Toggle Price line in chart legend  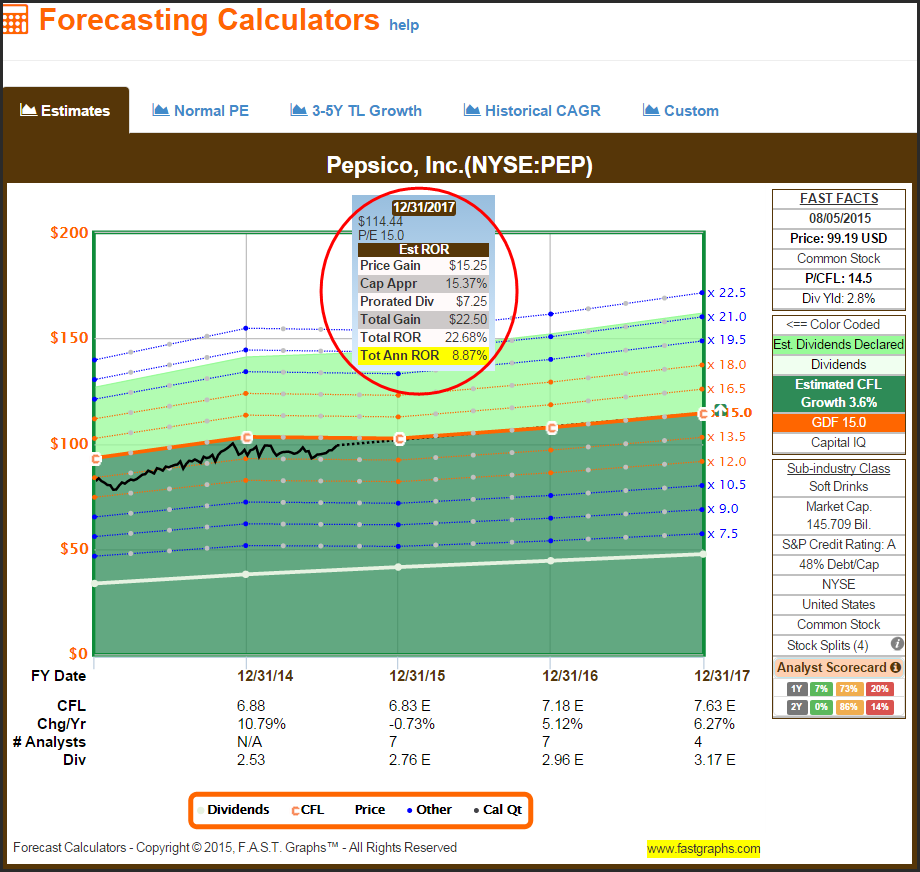369,810
